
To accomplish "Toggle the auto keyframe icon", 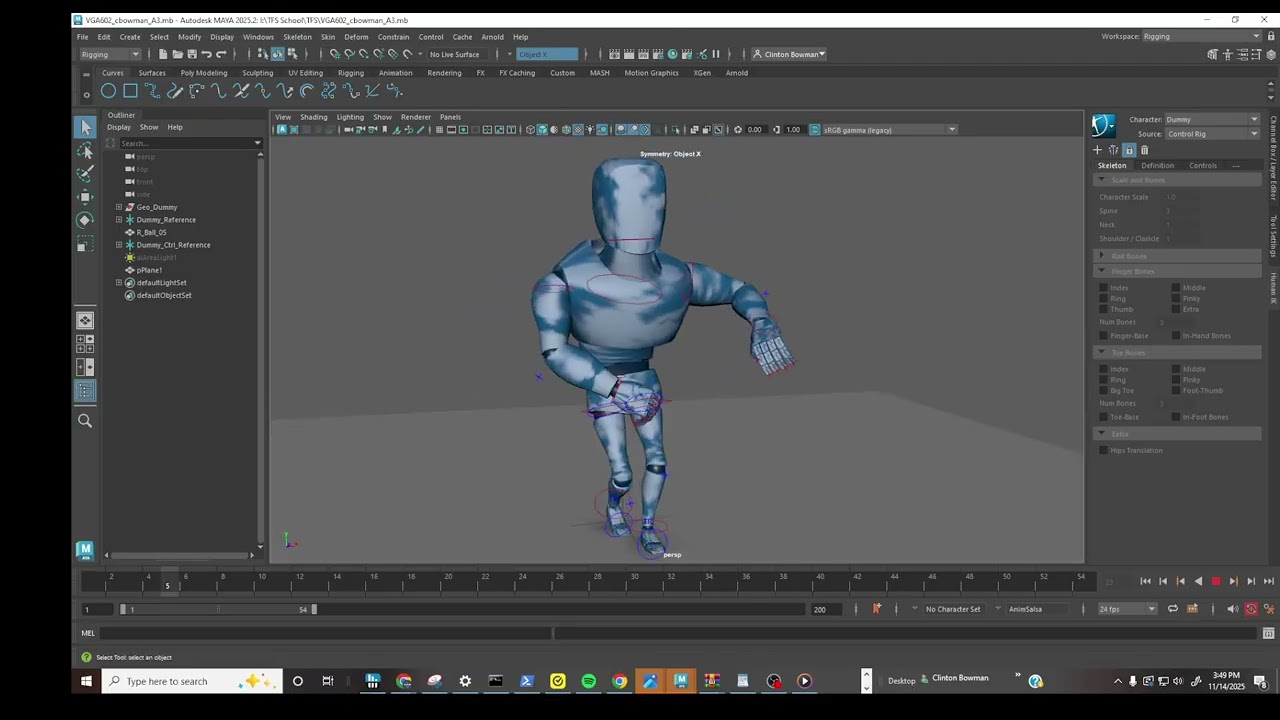I will pyautogui.click(x=1251, y=609).
